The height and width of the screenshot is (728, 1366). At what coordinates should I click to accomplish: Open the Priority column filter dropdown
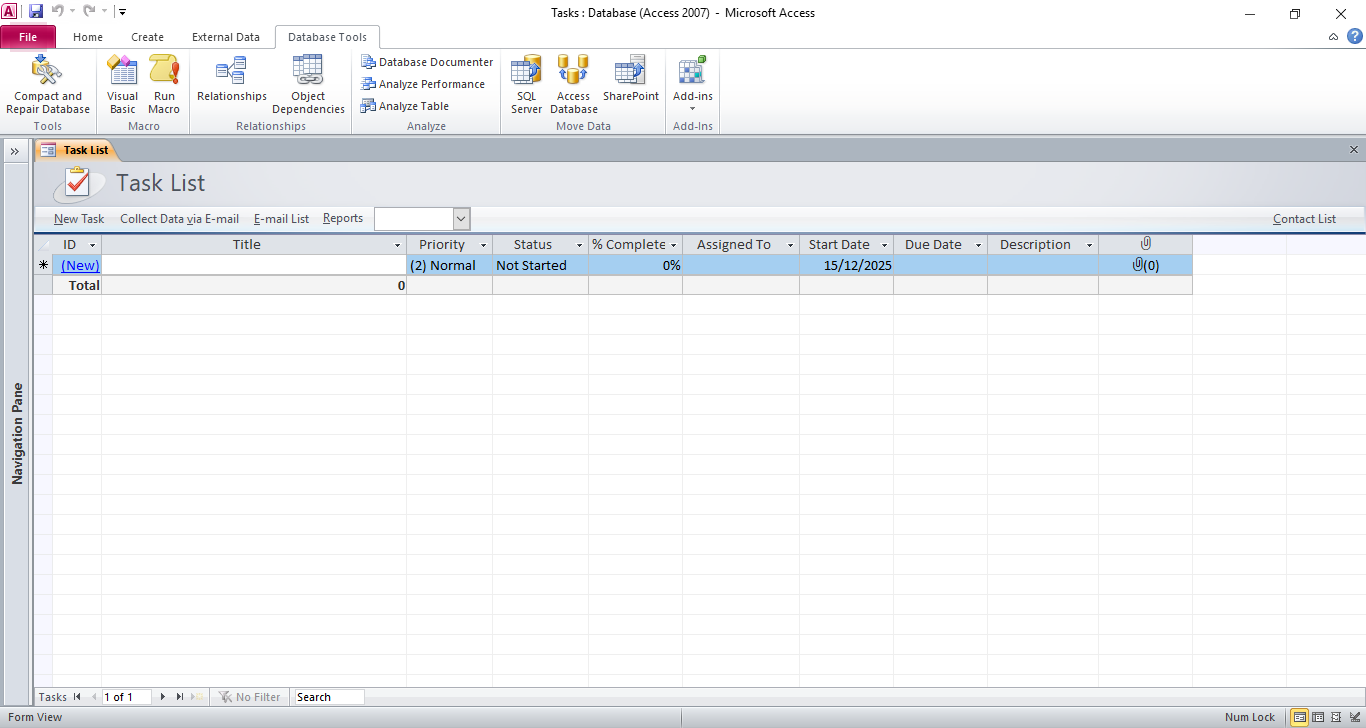pos(483,245)
